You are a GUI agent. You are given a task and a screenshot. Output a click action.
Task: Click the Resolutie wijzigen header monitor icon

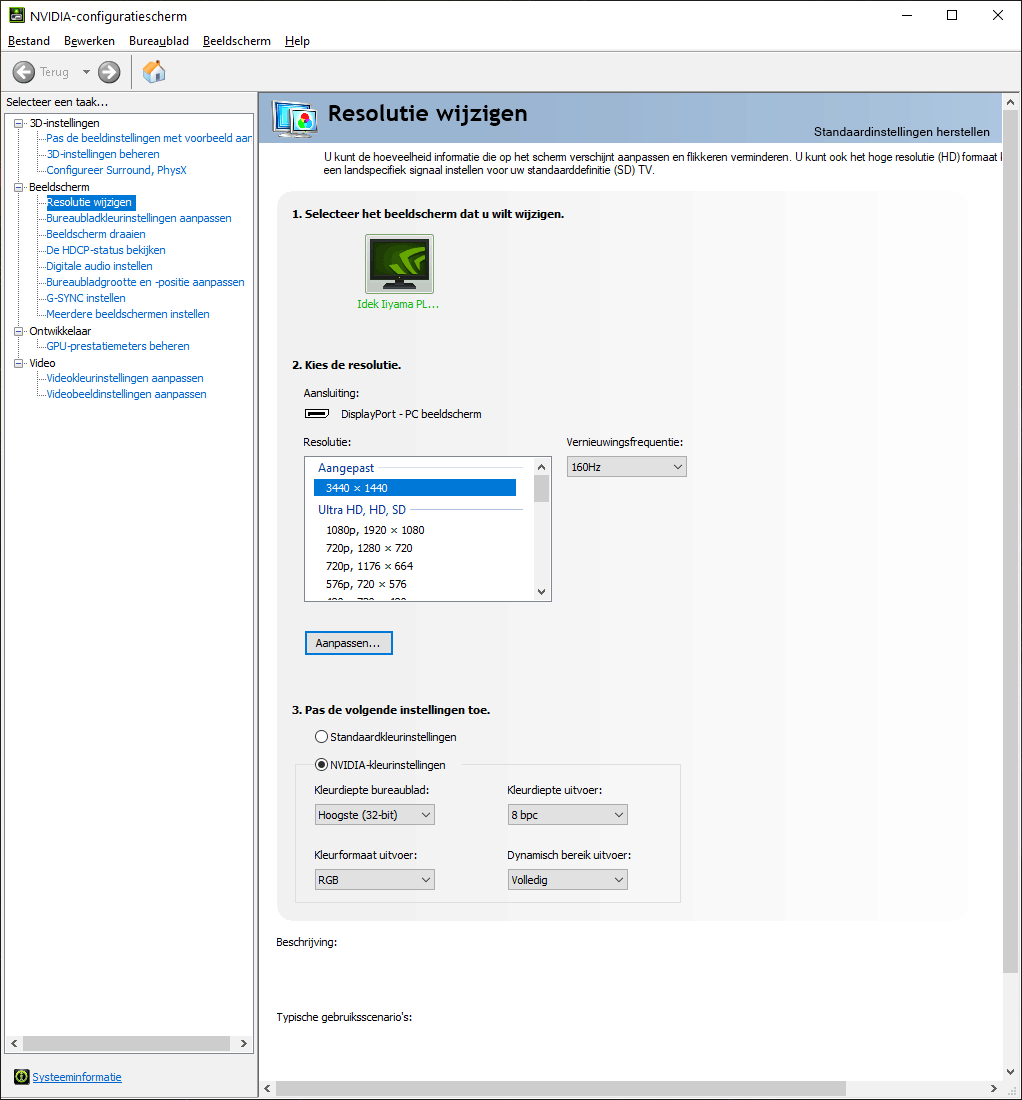[295, 118]
